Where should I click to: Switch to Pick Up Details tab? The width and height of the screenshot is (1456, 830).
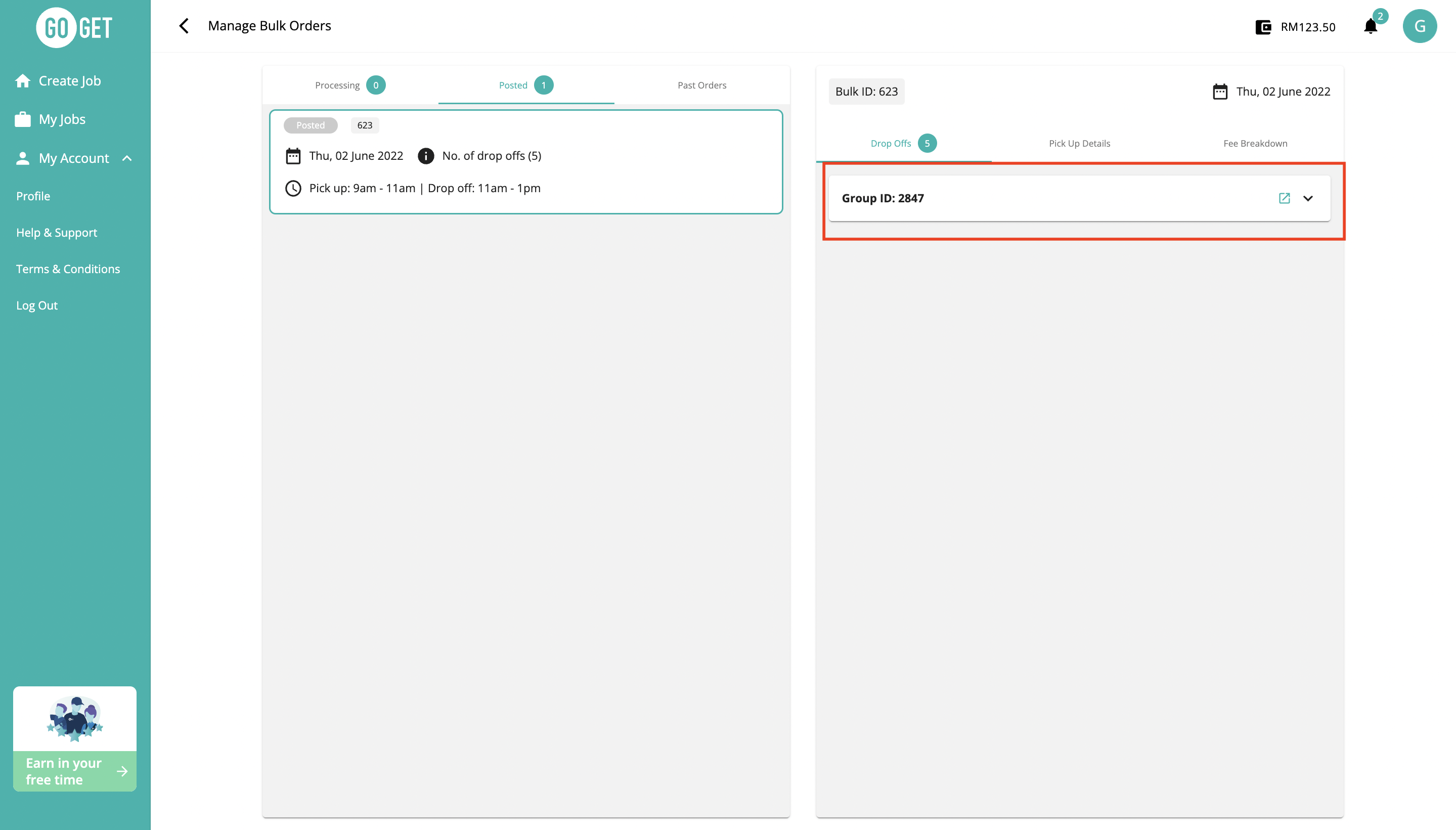(x=1079, y=143)
